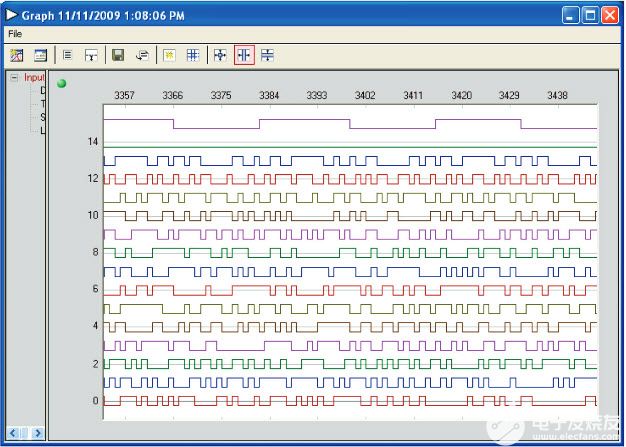The image size is (626, 447).
Task: Click the channel 14 axis label
Action: point(93,142)
